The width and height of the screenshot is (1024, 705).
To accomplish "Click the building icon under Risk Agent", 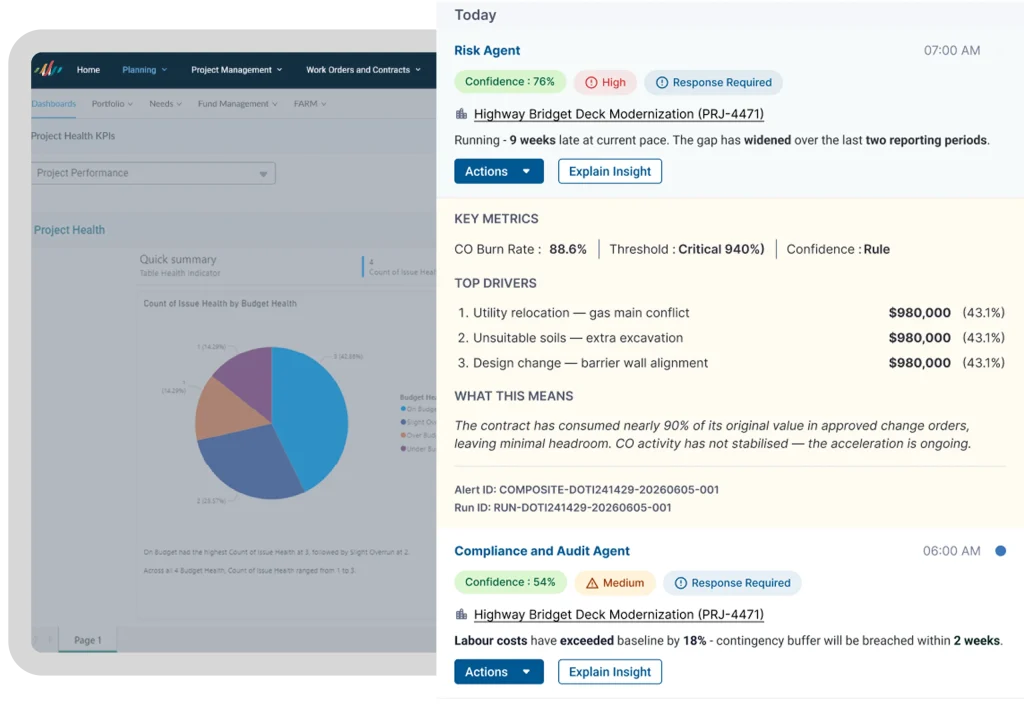I will coord(461,114).
